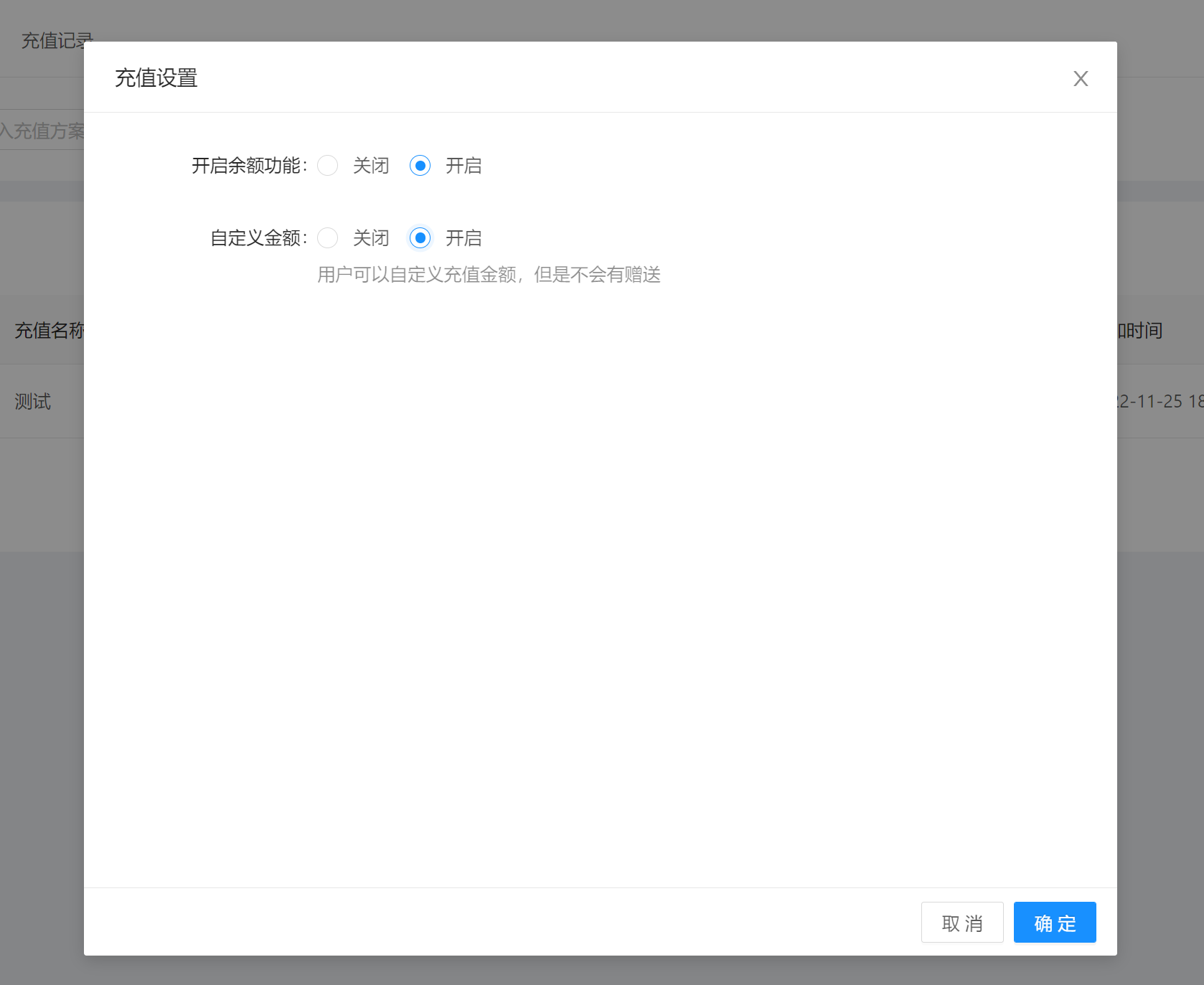Close the 充值设置 dialog with X icon
Screen dimensions: 1204x985
pos(1081,78)
